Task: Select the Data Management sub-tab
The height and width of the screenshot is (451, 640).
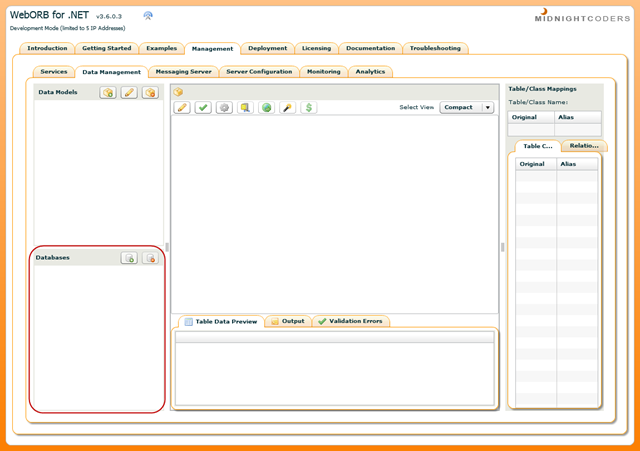Action: coord(111,72)
